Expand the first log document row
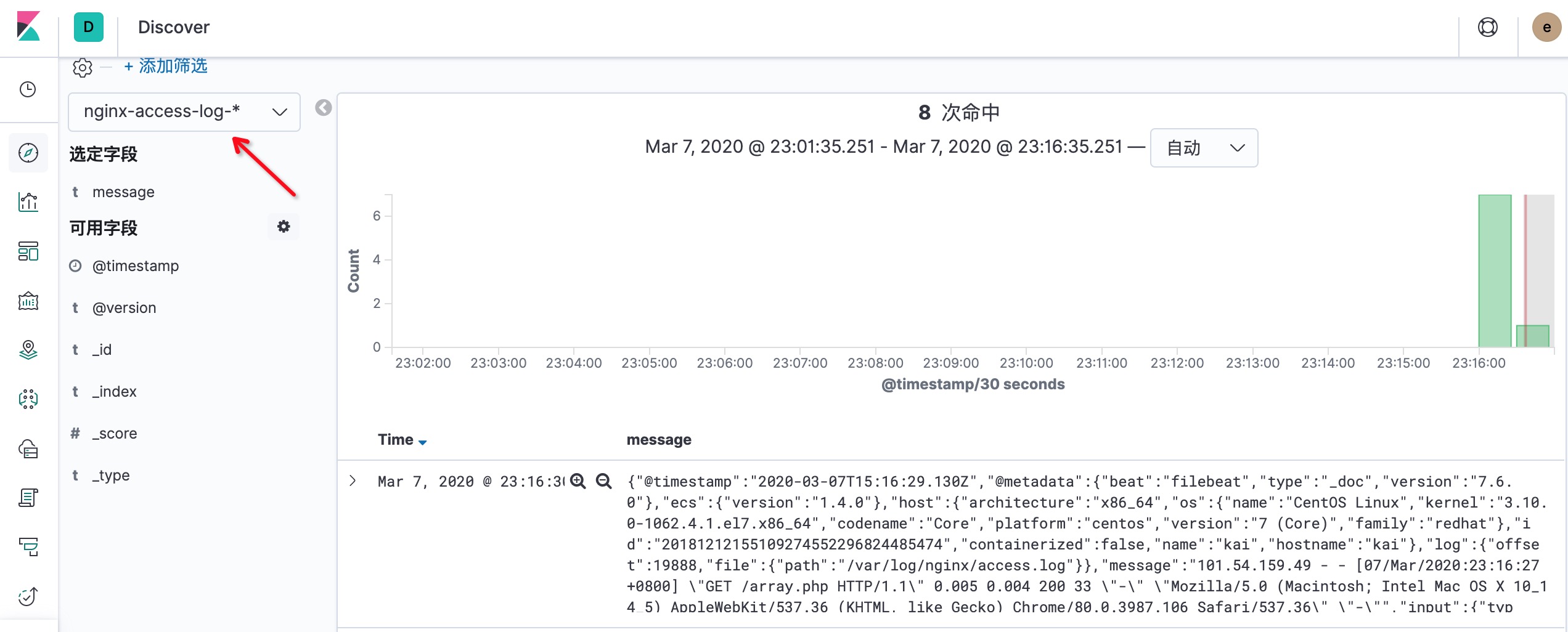This screenshot has width=1568, height=632. coord(353,480)
